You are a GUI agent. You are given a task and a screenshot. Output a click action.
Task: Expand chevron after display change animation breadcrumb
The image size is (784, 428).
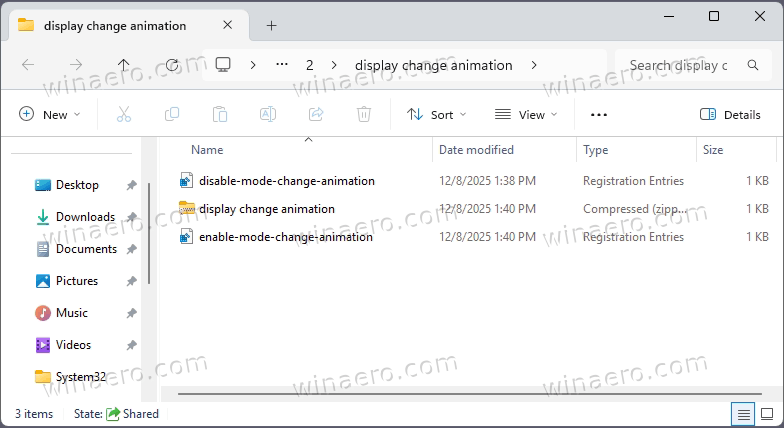534,65
